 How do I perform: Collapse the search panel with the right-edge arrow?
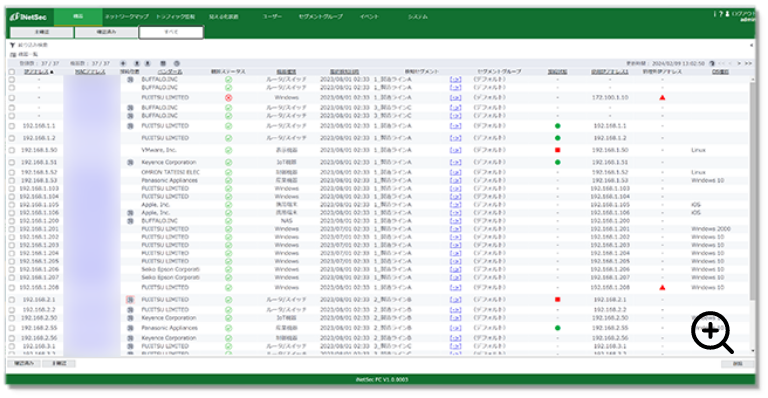pyautogui.click(x=751, y=45)
